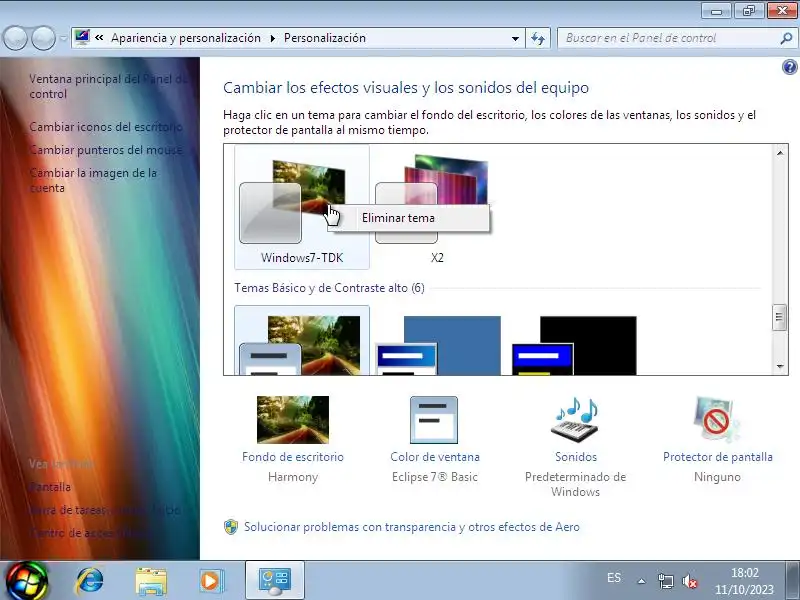
Task: Open the Windows Start orb
Action: point(27,581)
